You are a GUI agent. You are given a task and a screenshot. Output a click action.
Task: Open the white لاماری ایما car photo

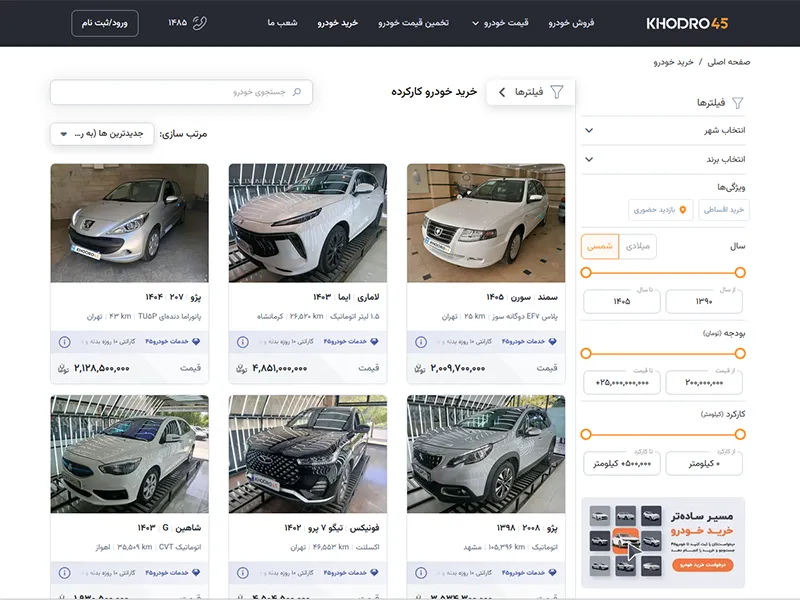click(x=308, y=223)
